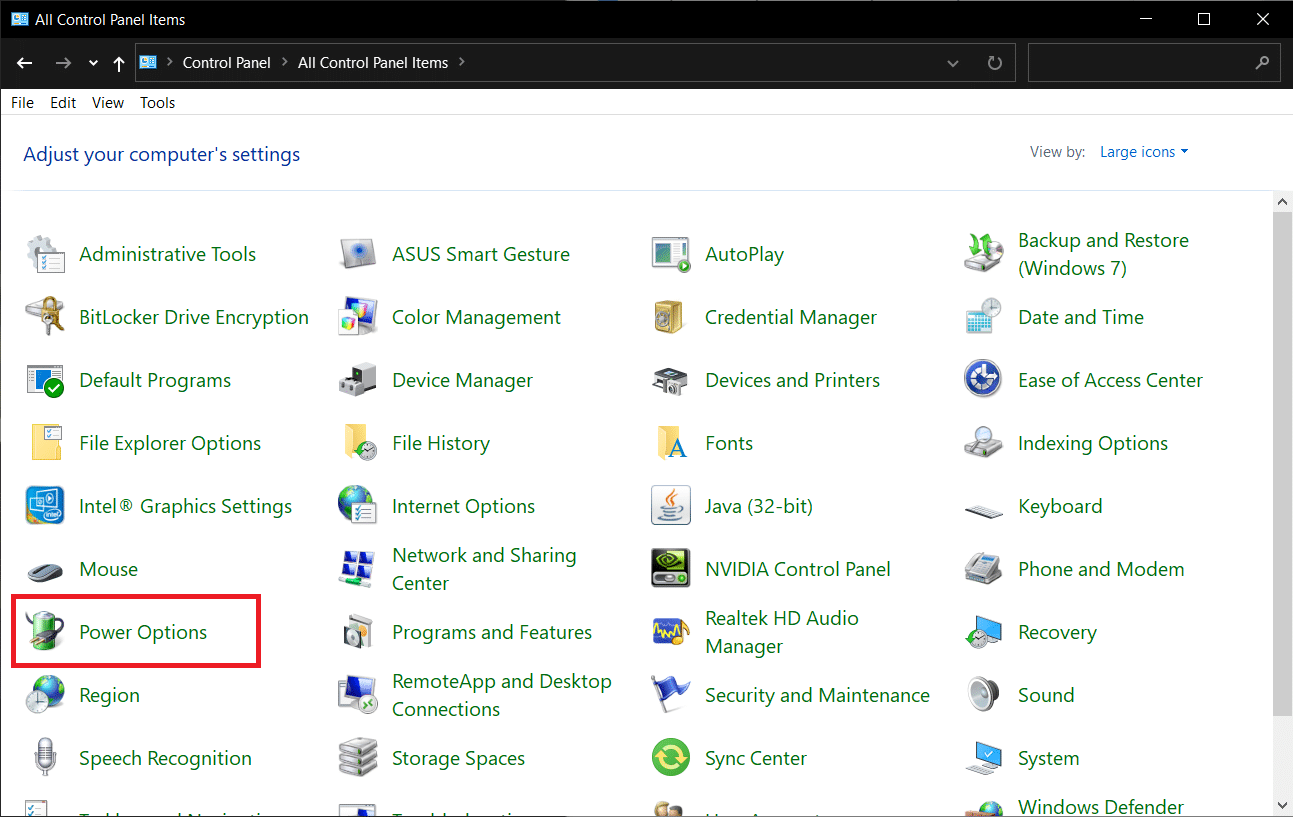The image size is (1293, 817).
Task: Open the File menu
Action: click(x=22, y=103)
